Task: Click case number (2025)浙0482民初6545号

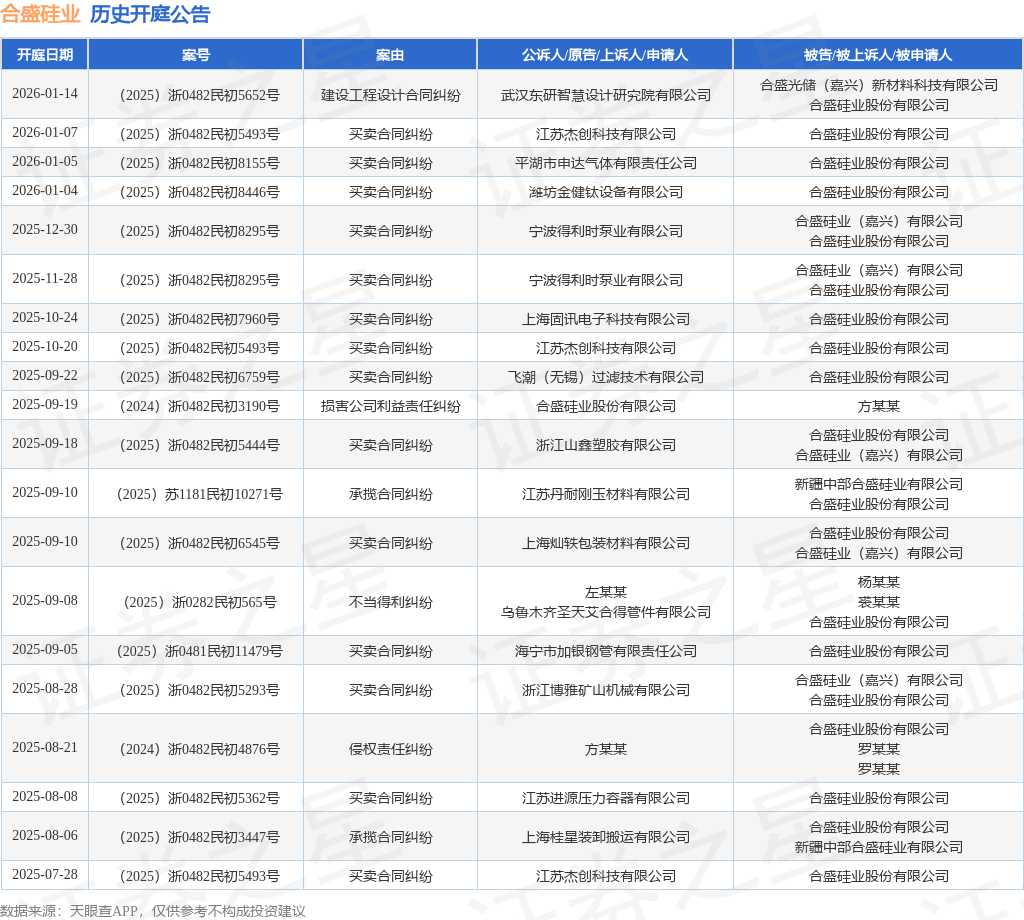Action: [x=199, y=543]
